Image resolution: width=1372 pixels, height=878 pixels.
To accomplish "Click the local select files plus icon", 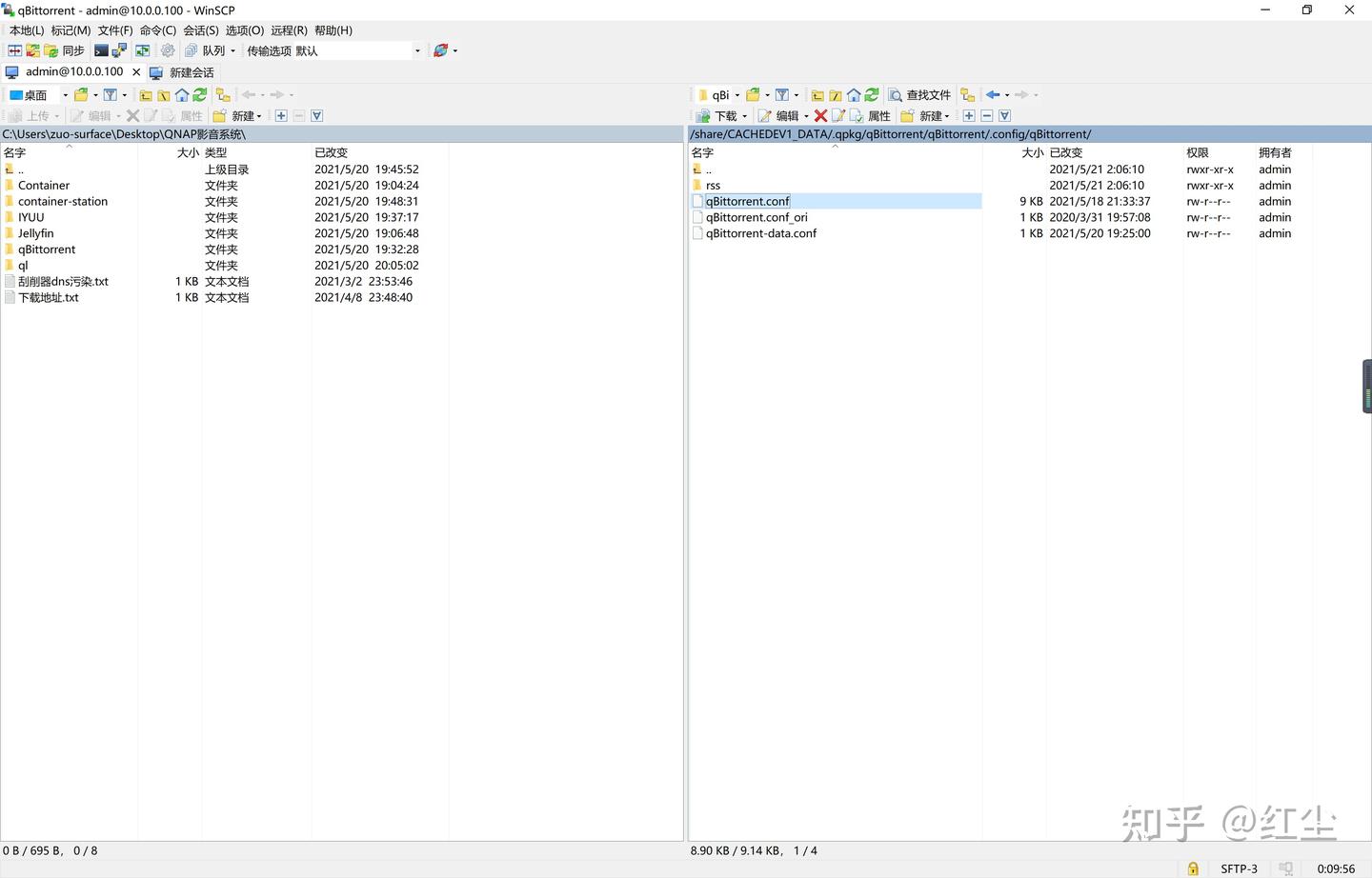I will coord(281,115).
